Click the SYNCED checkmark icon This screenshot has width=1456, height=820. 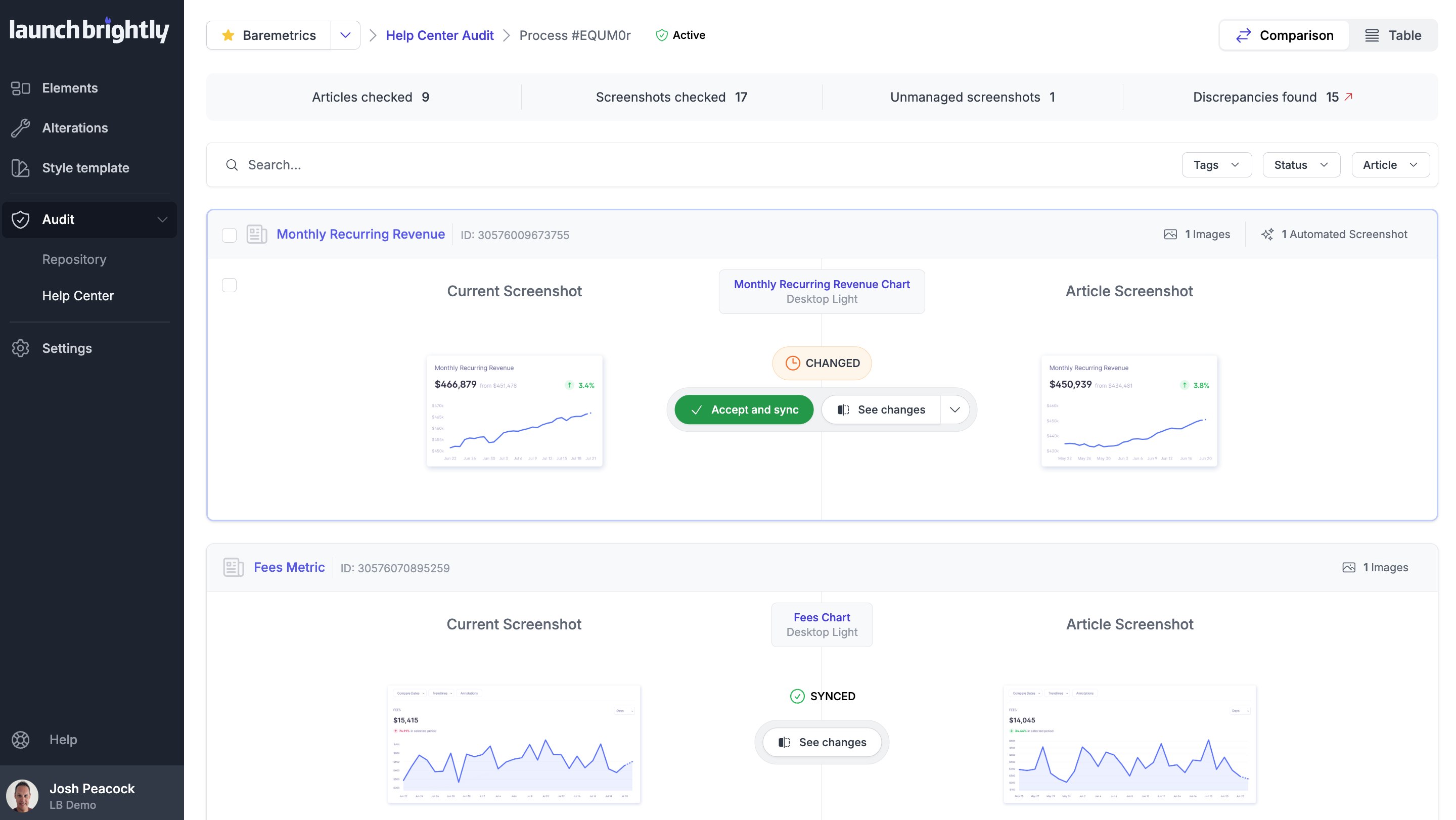(x=797, y=696)
